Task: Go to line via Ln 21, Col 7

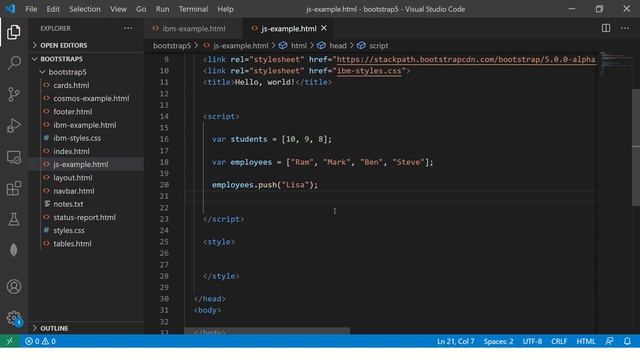Action: pyautogui.click(x=456, y=341)
